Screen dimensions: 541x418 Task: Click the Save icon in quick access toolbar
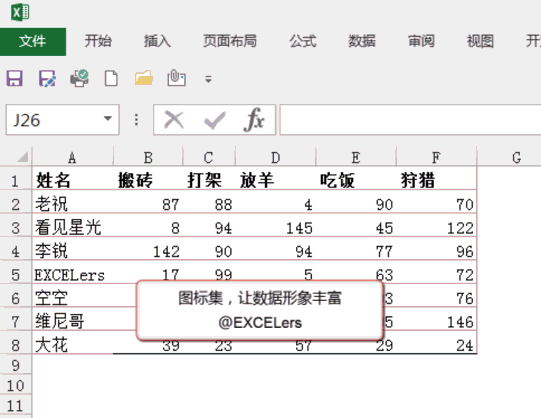[14, 79]
